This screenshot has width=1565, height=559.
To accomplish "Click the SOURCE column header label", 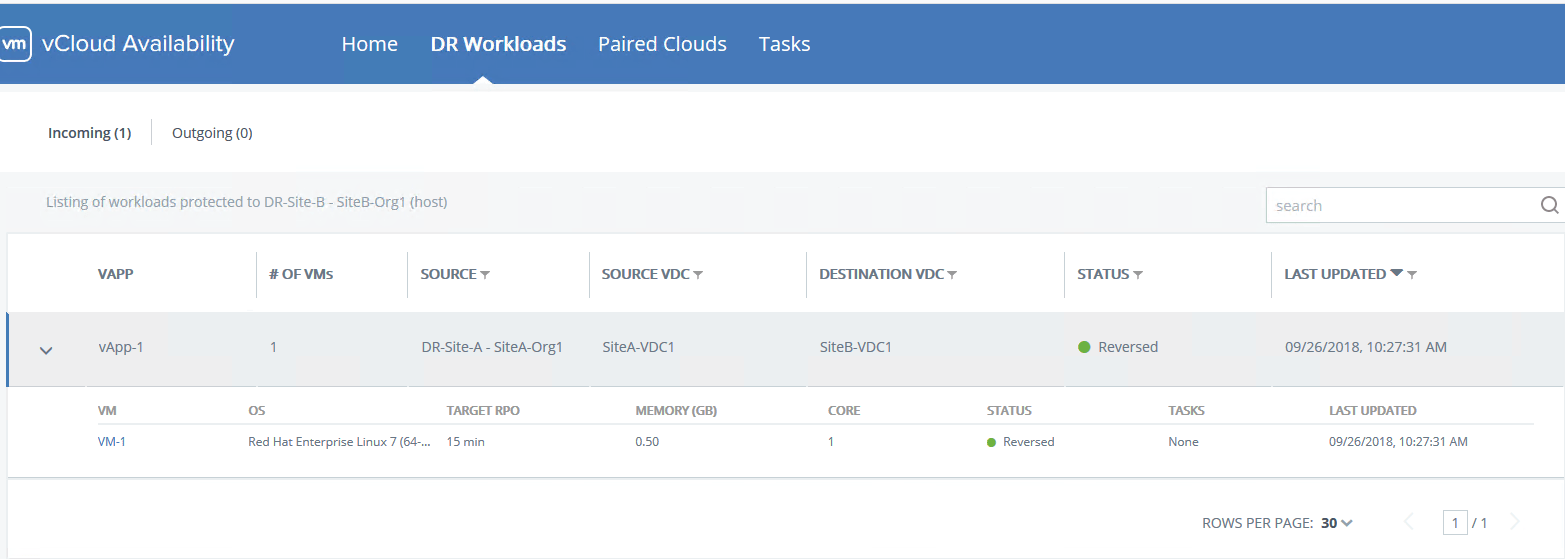I will click(448, 274).
